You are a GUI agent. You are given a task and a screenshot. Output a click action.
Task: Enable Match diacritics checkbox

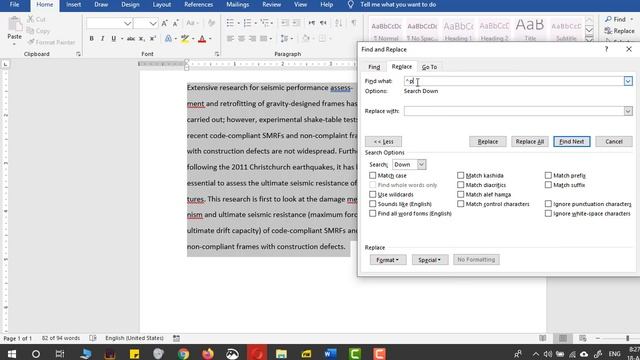click(x=460, y=185)
